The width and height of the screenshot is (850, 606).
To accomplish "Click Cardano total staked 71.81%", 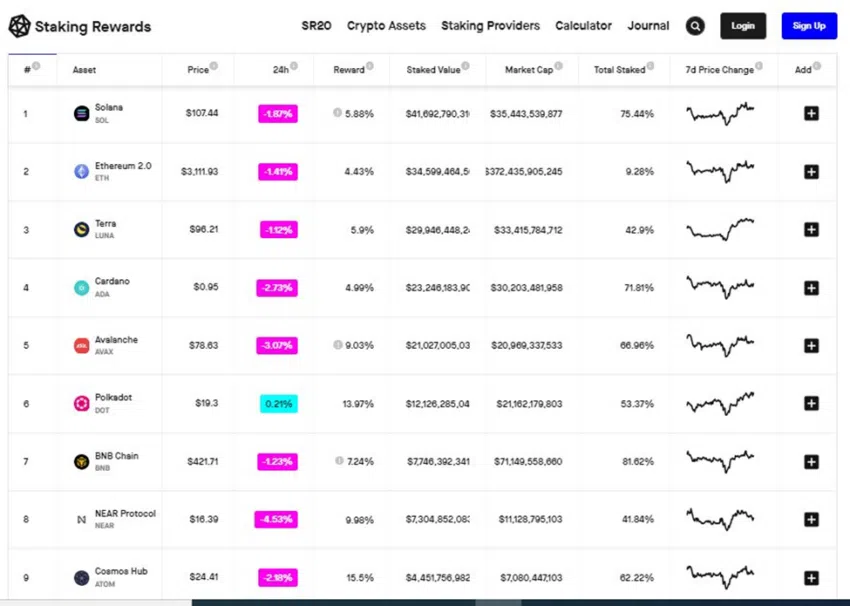I will [x=639, y=288].
